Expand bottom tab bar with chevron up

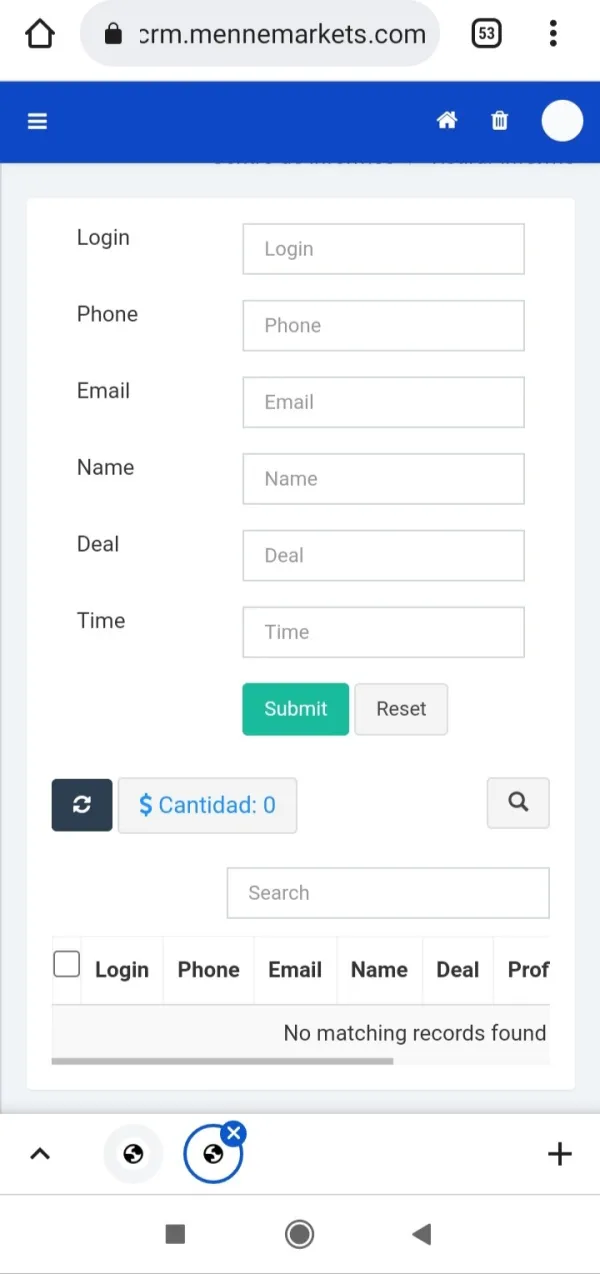(x=40, y=1154)
